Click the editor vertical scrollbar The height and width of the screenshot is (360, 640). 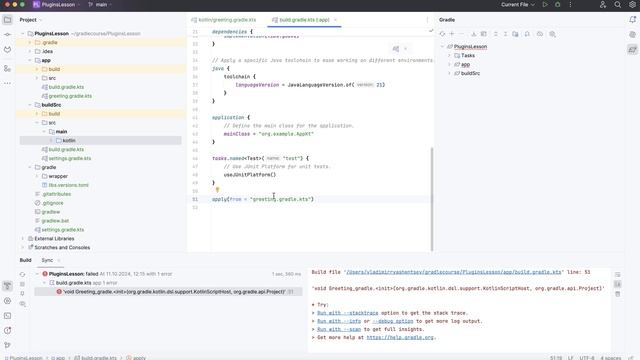tap(431, 199)
